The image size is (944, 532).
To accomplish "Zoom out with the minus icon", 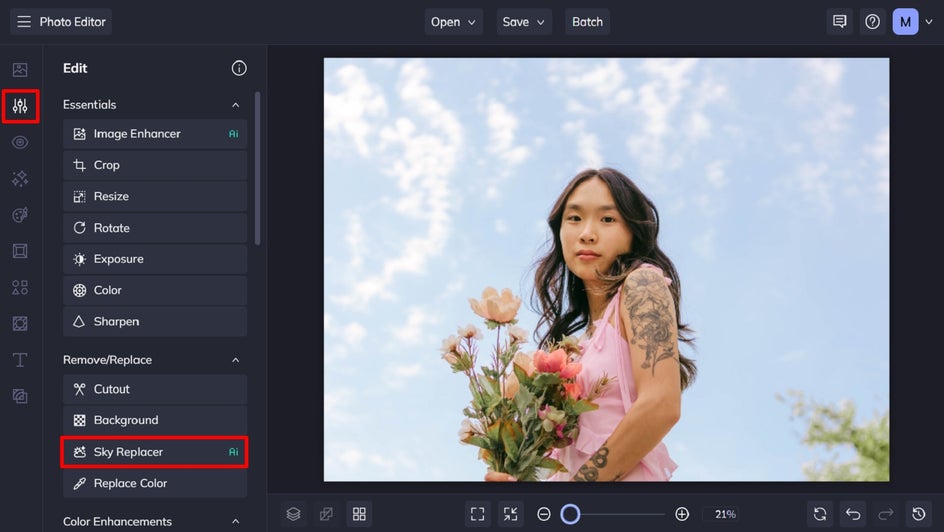I will pos(544,514).
